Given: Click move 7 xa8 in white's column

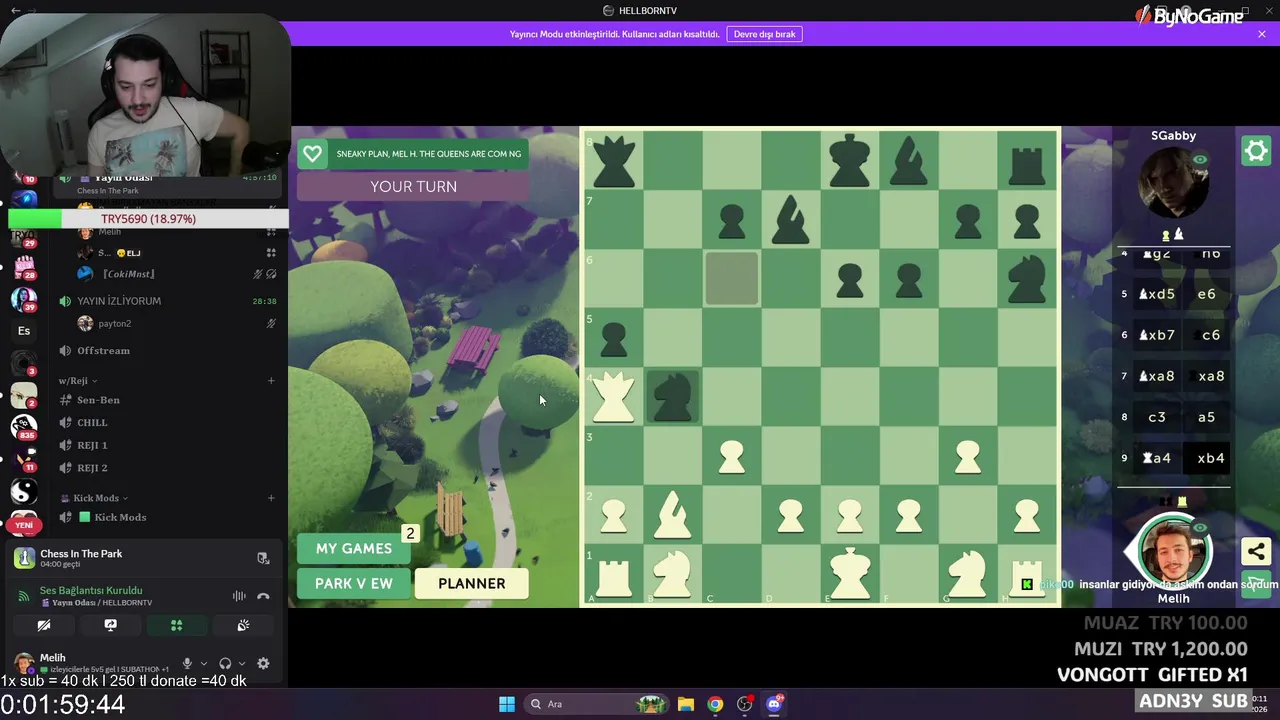Looking at the screenshot, I should pos(1157,376).
